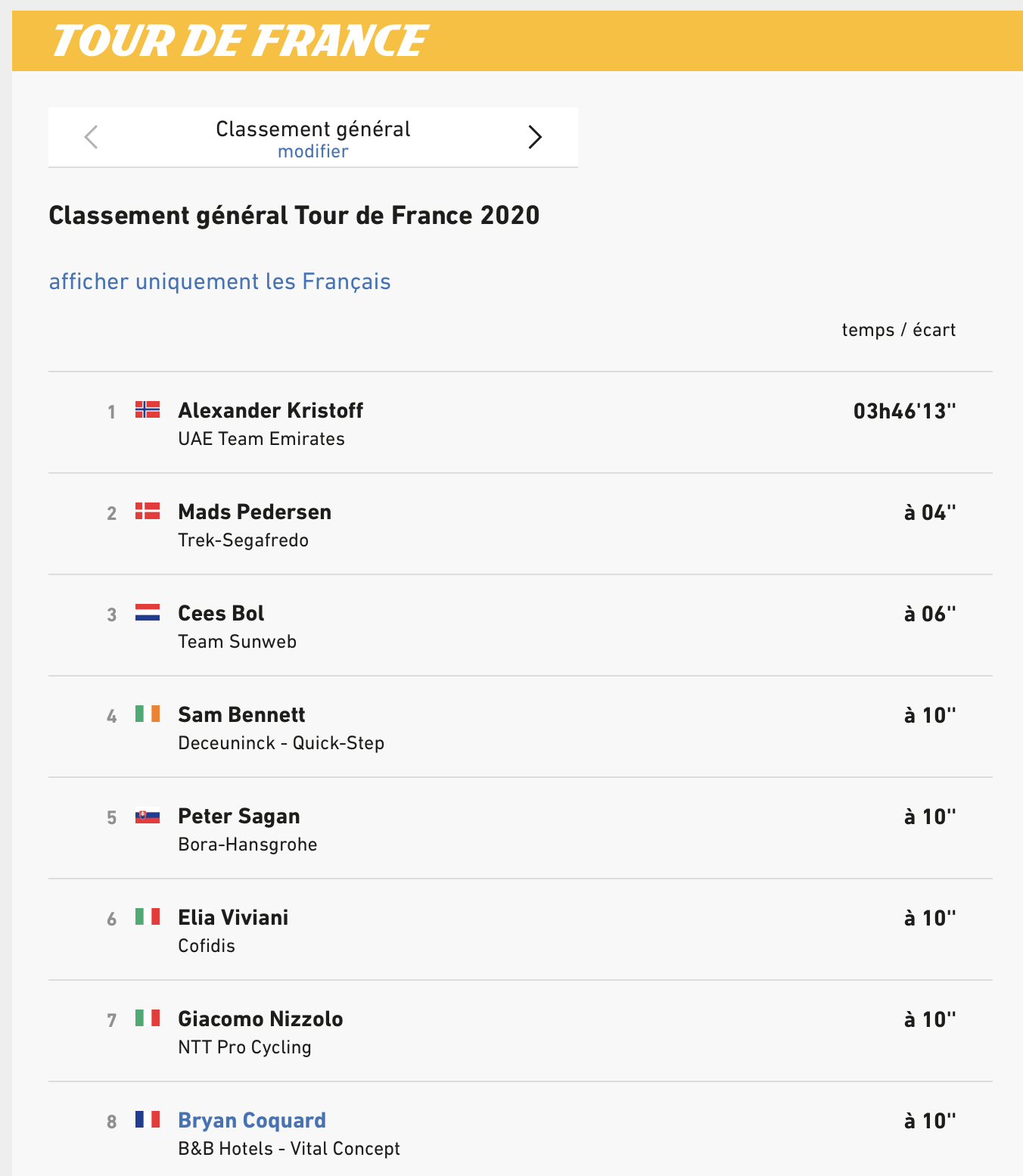The image size is (1023, 1176).
Task: Click the Danish flag beside Mads Pedersen
Action: (148, 511)
